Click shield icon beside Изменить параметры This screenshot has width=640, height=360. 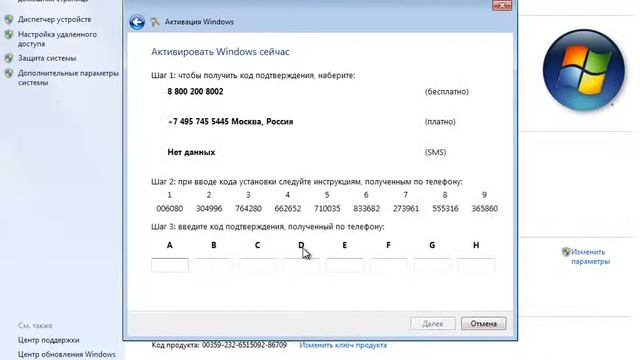tap(566, 252)
